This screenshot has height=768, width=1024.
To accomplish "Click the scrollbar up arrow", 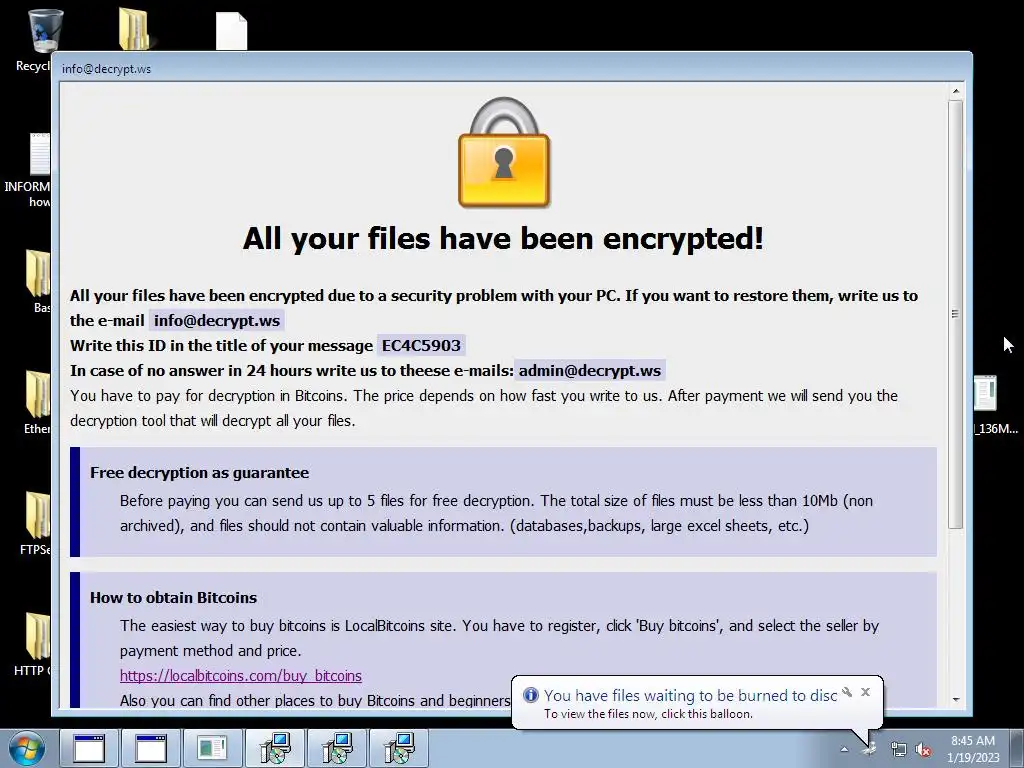I will (x=955, y=91).
